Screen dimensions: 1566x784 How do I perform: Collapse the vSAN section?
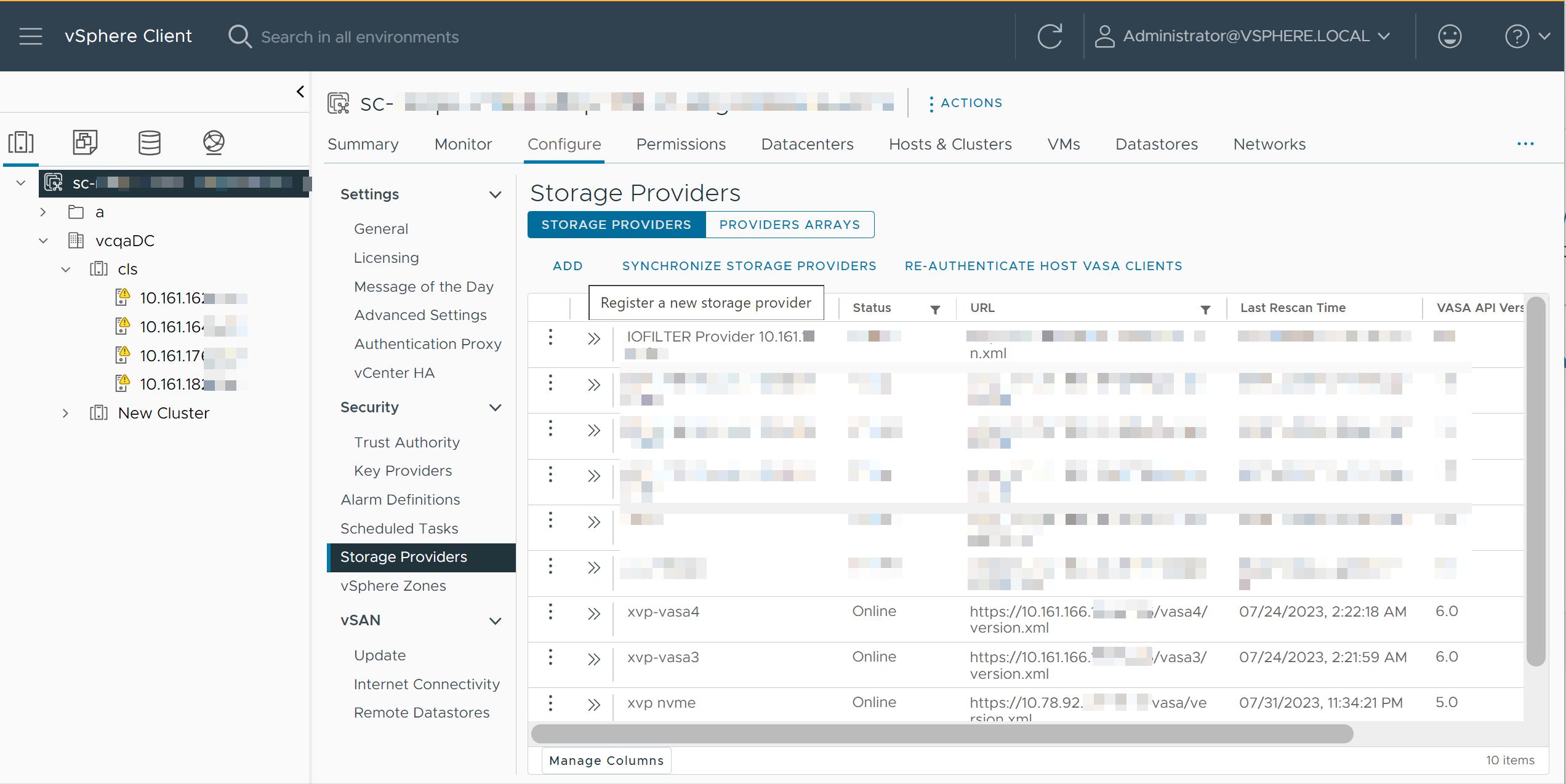click(x=495, y=621)
